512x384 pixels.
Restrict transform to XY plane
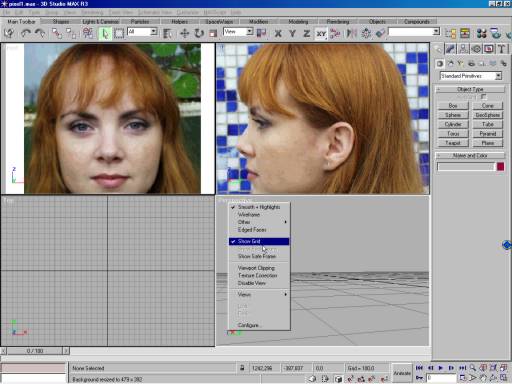click(321, 33)
